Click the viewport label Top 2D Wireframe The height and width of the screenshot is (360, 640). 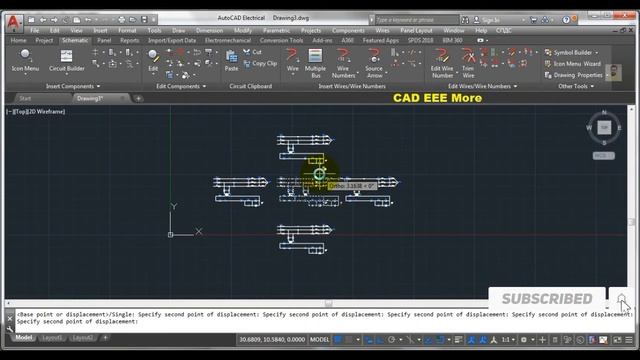(x=36, y=111)
